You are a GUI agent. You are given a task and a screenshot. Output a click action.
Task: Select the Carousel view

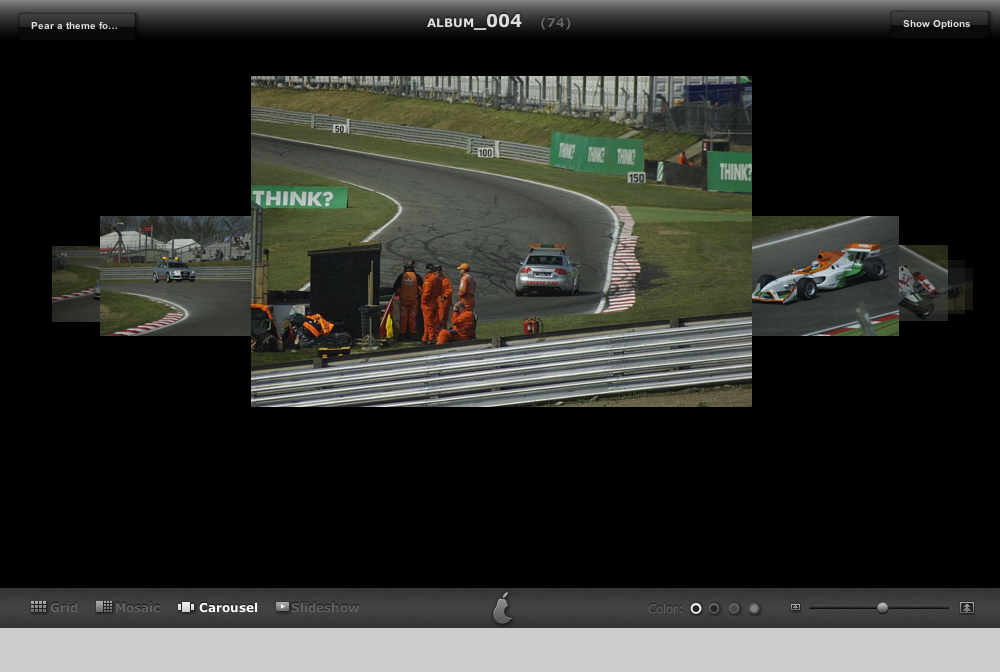[x=217, y=608]
